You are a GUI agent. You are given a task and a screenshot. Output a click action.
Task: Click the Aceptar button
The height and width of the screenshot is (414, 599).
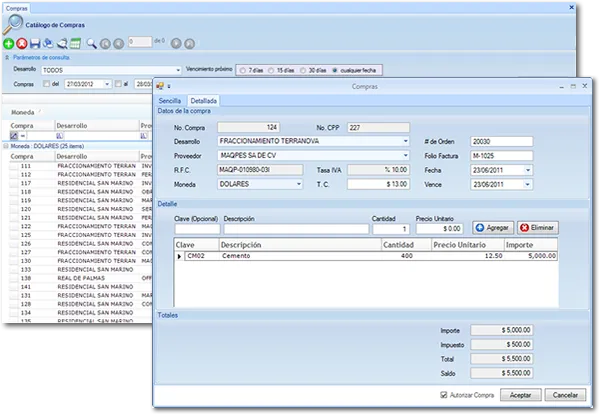pyautogui.click(x=520, y=395)
